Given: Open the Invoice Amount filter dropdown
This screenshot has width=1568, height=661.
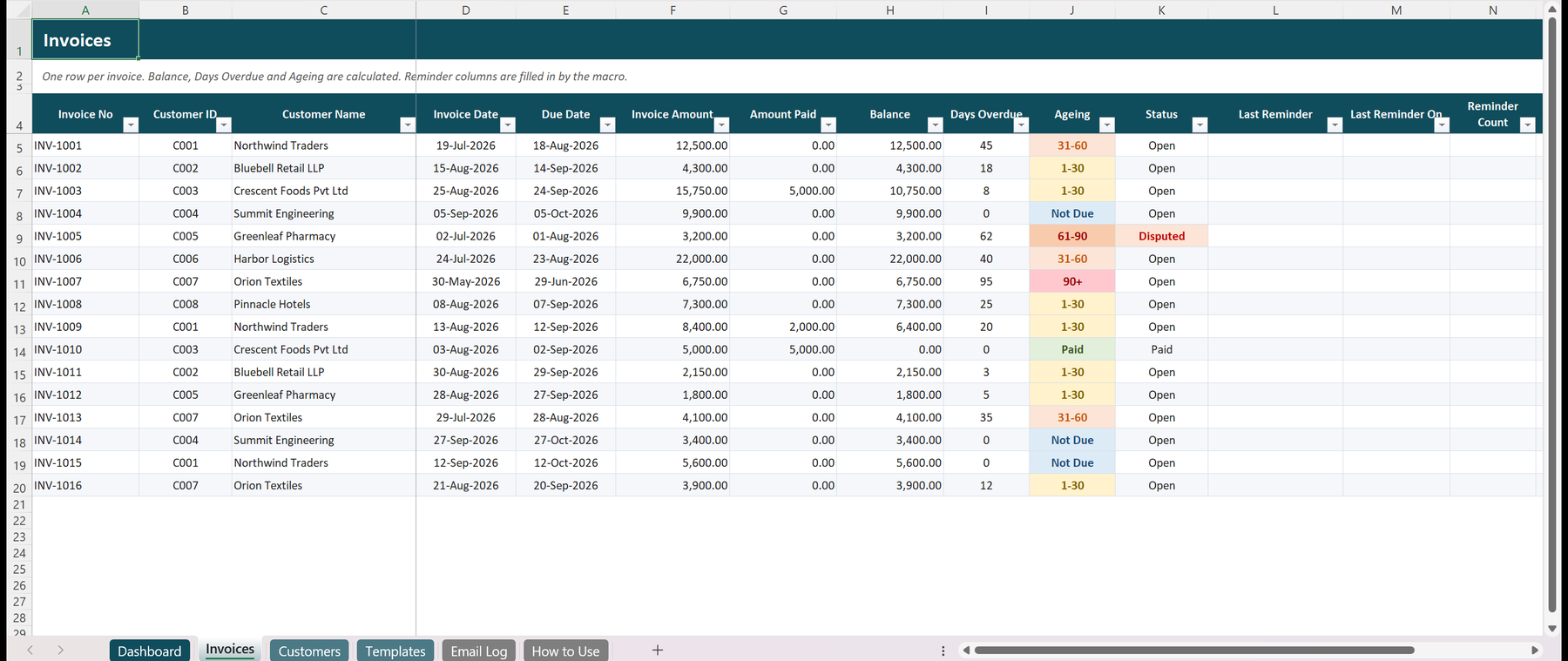Looking at the screenshot, I should point(721,125).
